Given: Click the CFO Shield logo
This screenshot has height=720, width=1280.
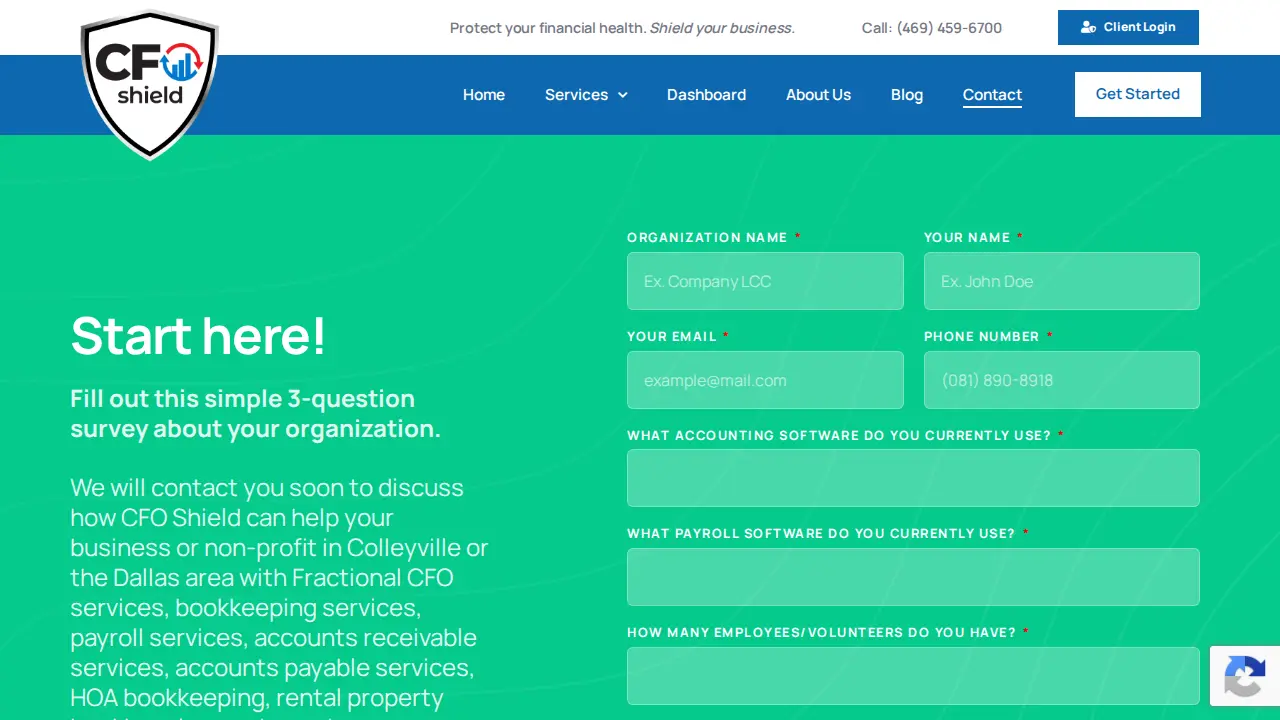Looking at the screenshot, I should coord(149,84).
